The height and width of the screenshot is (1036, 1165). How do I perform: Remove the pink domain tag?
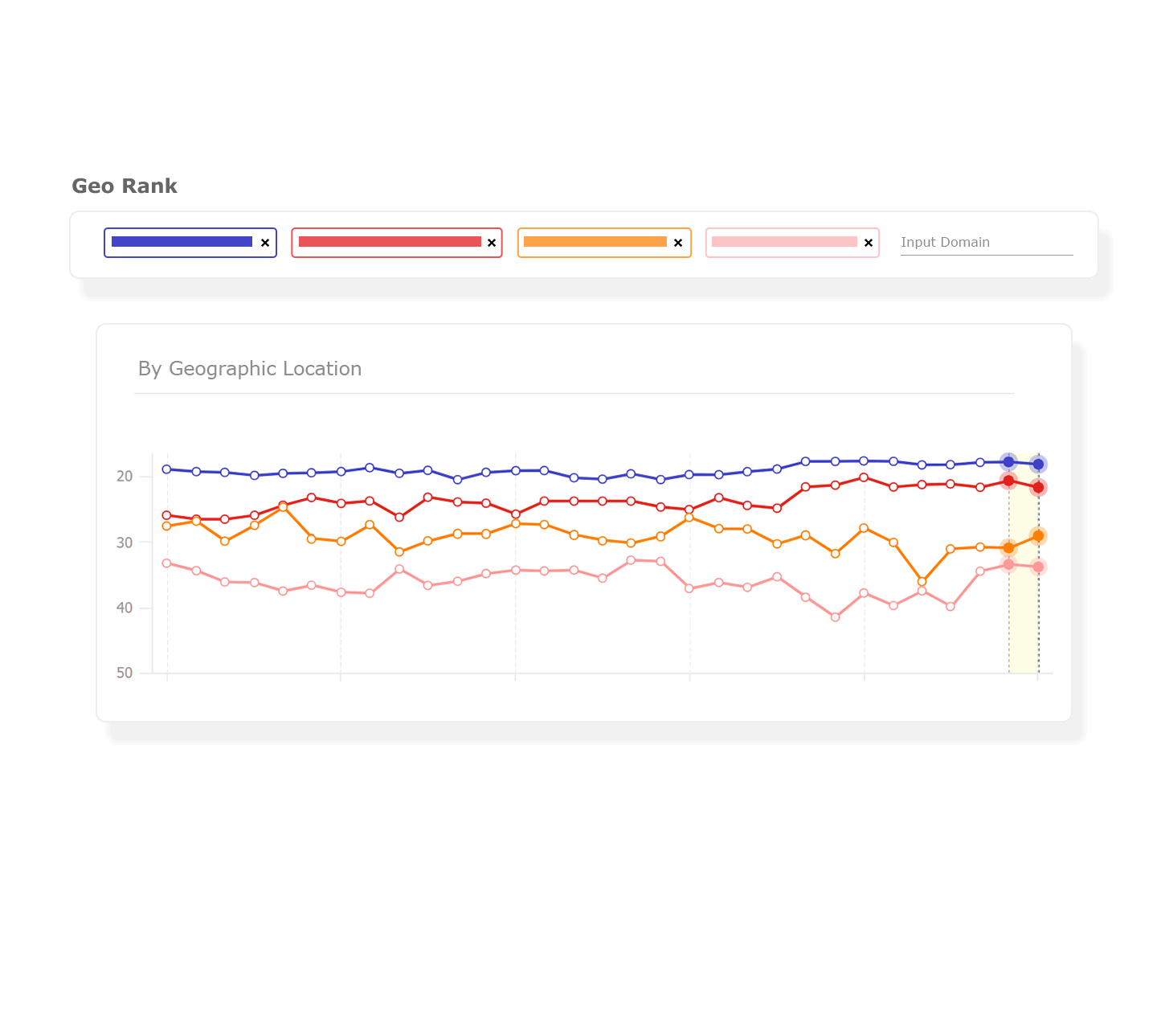point(869,243)
